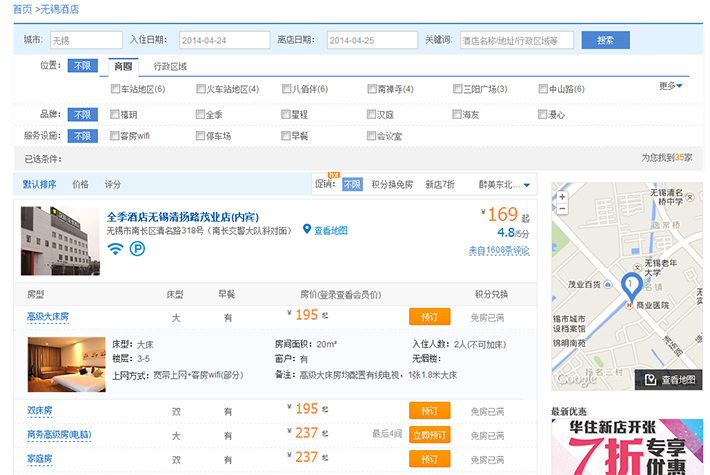The height and width of the screenshot is (475, 710).
Task: Click the 高级大床房 room photo
Action: pyautogui.click(x=66, y=364)
